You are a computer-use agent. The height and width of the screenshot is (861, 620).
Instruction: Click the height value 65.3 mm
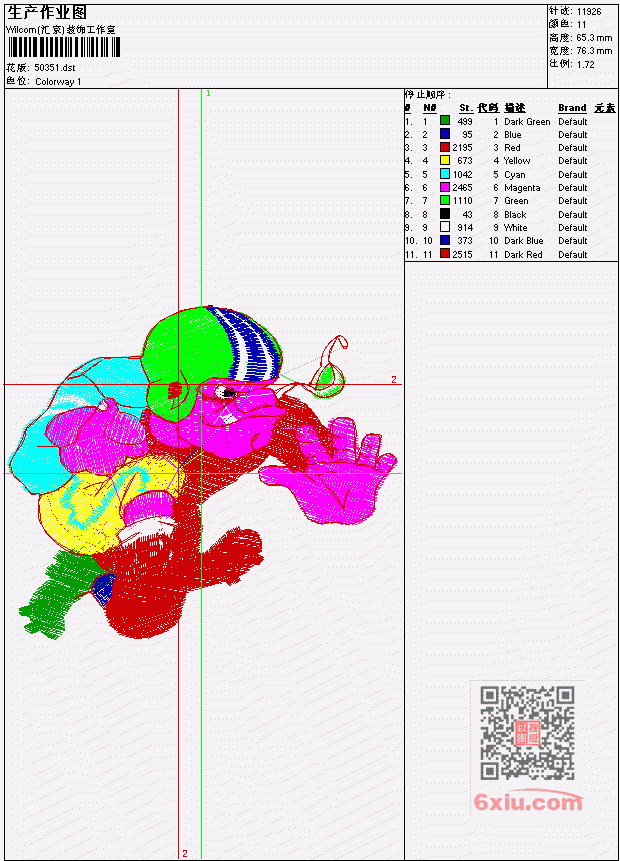pyautogui.click(x=594, y=38)
